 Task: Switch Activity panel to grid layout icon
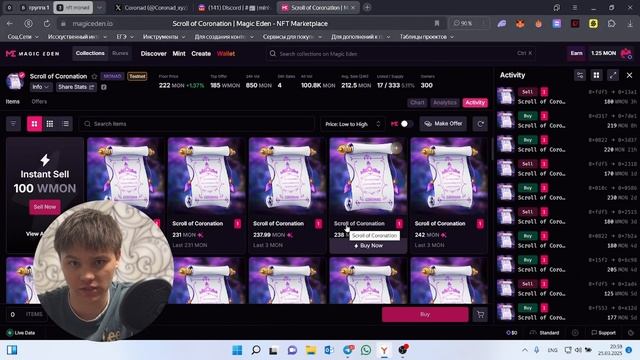[x=596, y=75]
